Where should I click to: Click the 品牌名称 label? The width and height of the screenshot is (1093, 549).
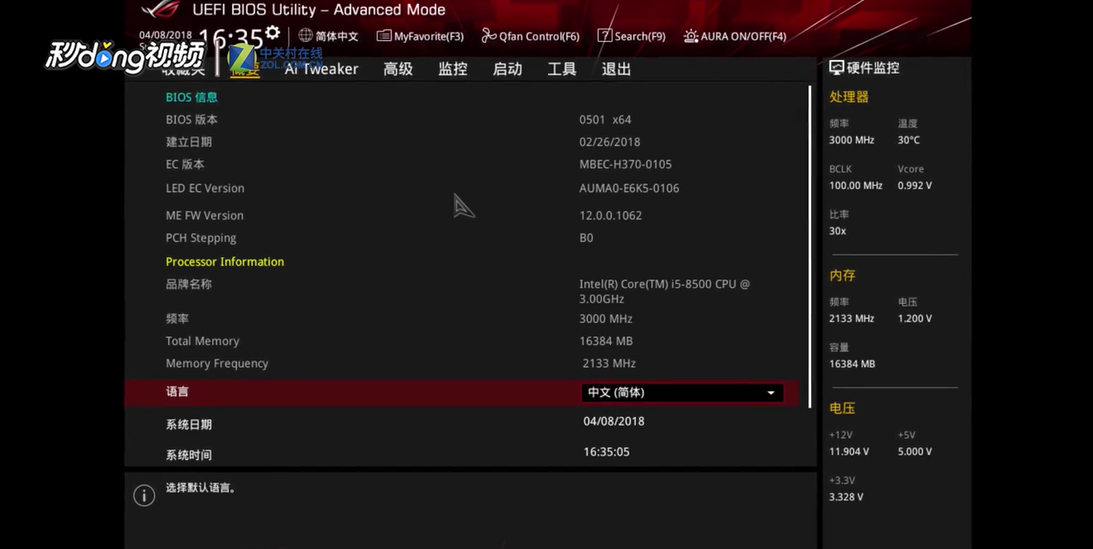click(189, 284)
